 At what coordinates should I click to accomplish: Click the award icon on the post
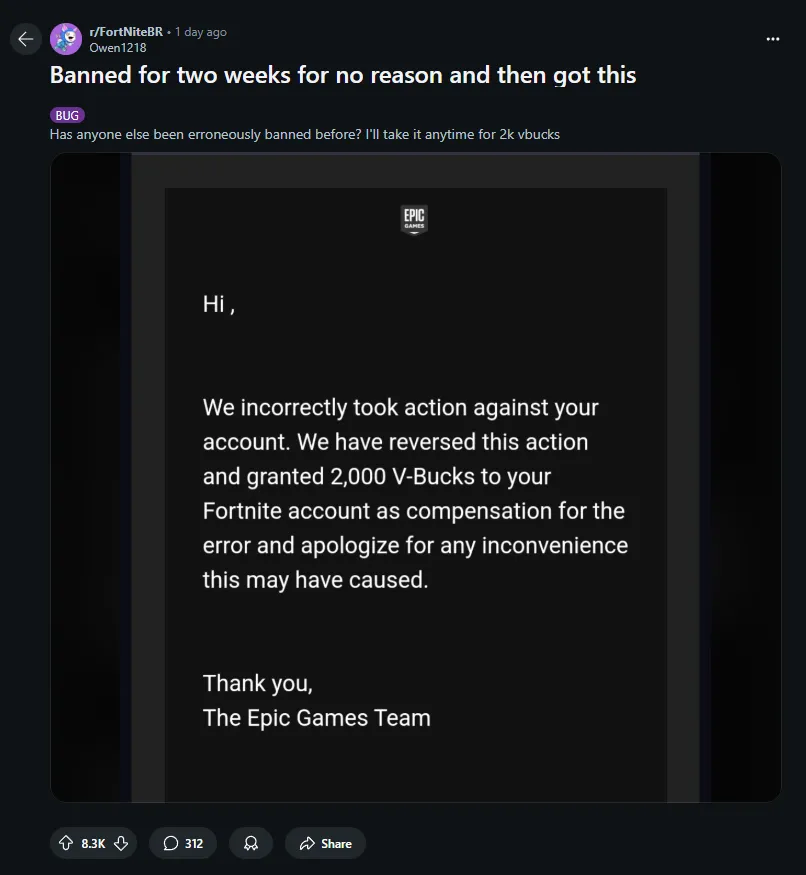click(250, 843)
